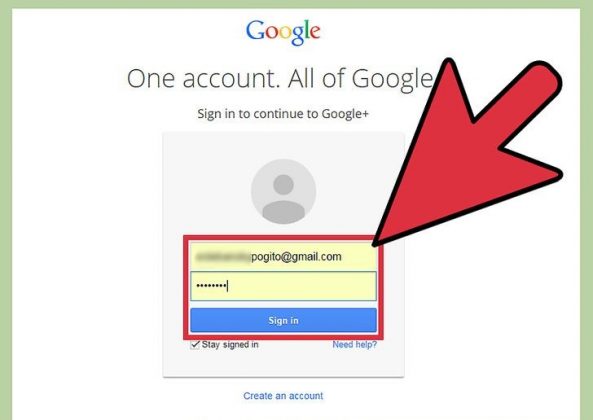Click the Google+ word in the subtitle
This screenshot has height=420, width=593.
345,113
